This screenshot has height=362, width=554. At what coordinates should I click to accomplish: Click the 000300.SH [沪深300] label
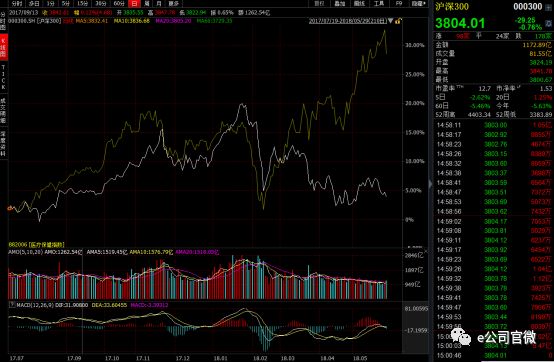[34, 21]
